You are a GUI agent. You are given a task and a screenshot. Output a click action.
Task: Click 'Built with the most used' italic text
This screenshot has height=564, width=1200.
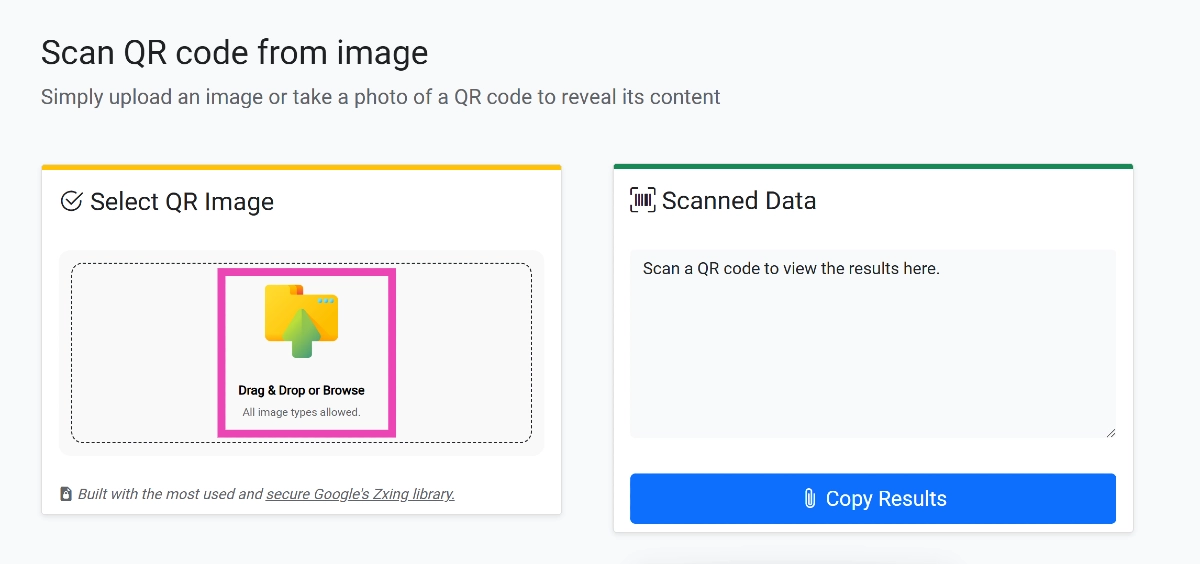[x=170, y=494]
